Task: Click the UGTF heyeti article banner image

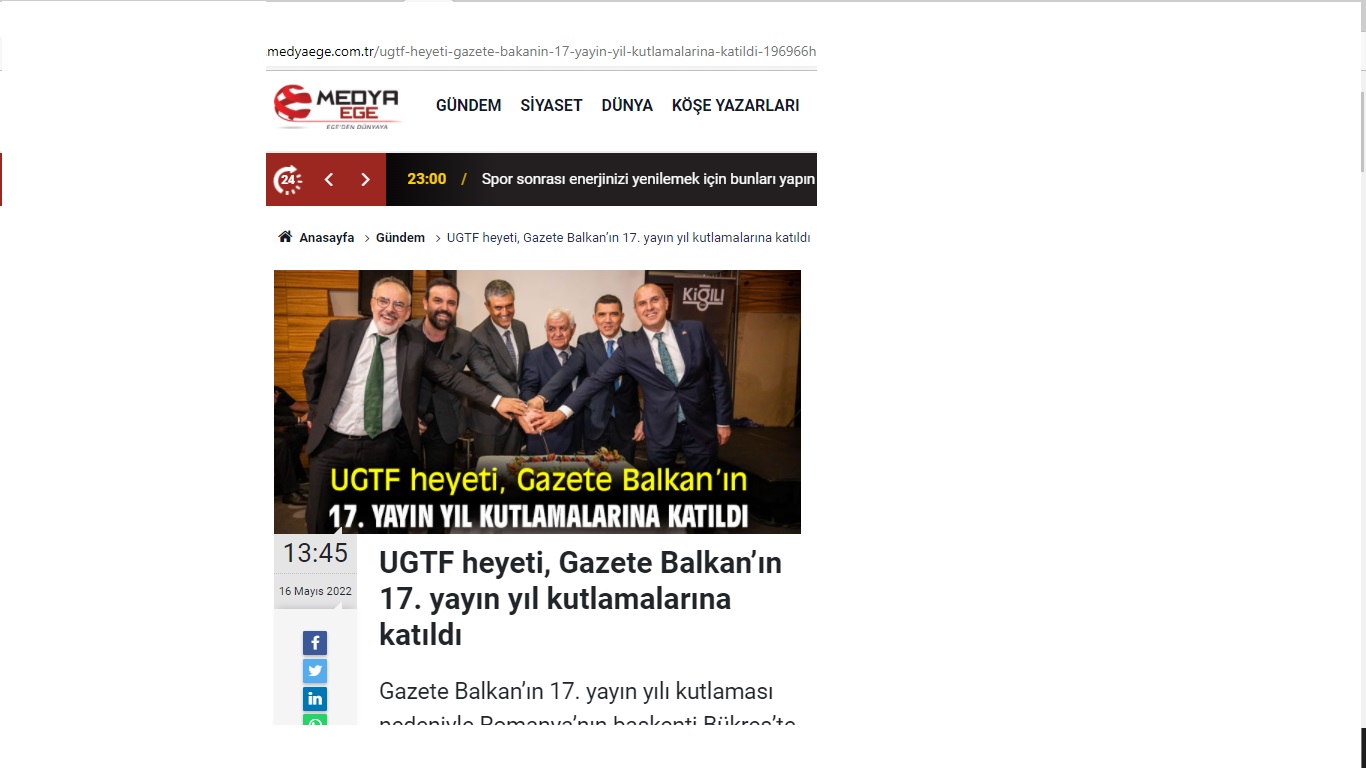Action: click(537, 401)
